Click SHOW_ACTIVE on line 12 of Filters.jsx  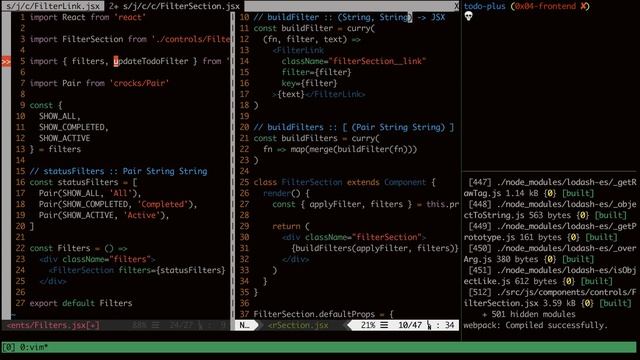pyautogui.click(x=64, y=138)
